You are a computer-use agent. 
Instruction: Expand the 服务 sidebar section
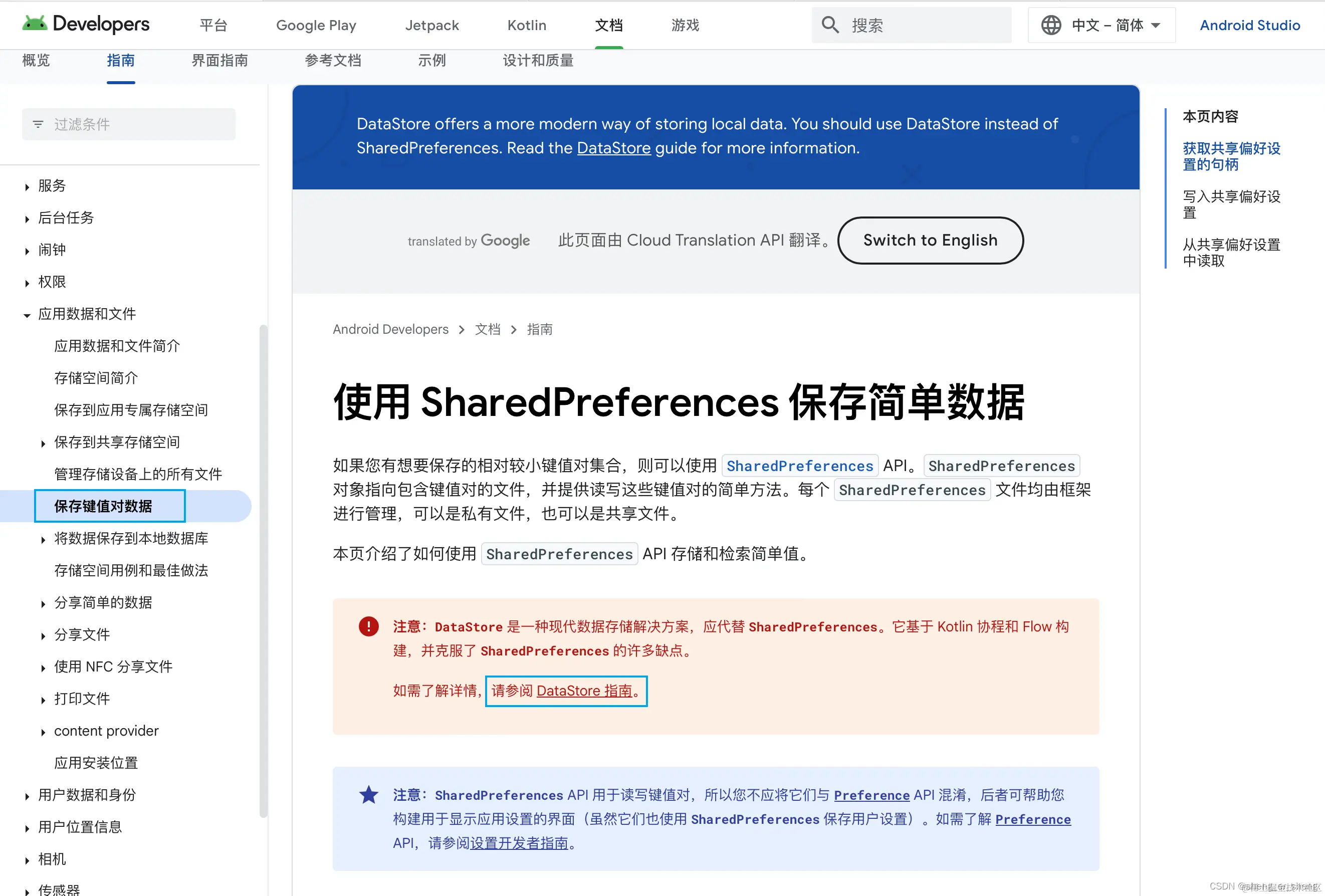[x=27, y=186]
